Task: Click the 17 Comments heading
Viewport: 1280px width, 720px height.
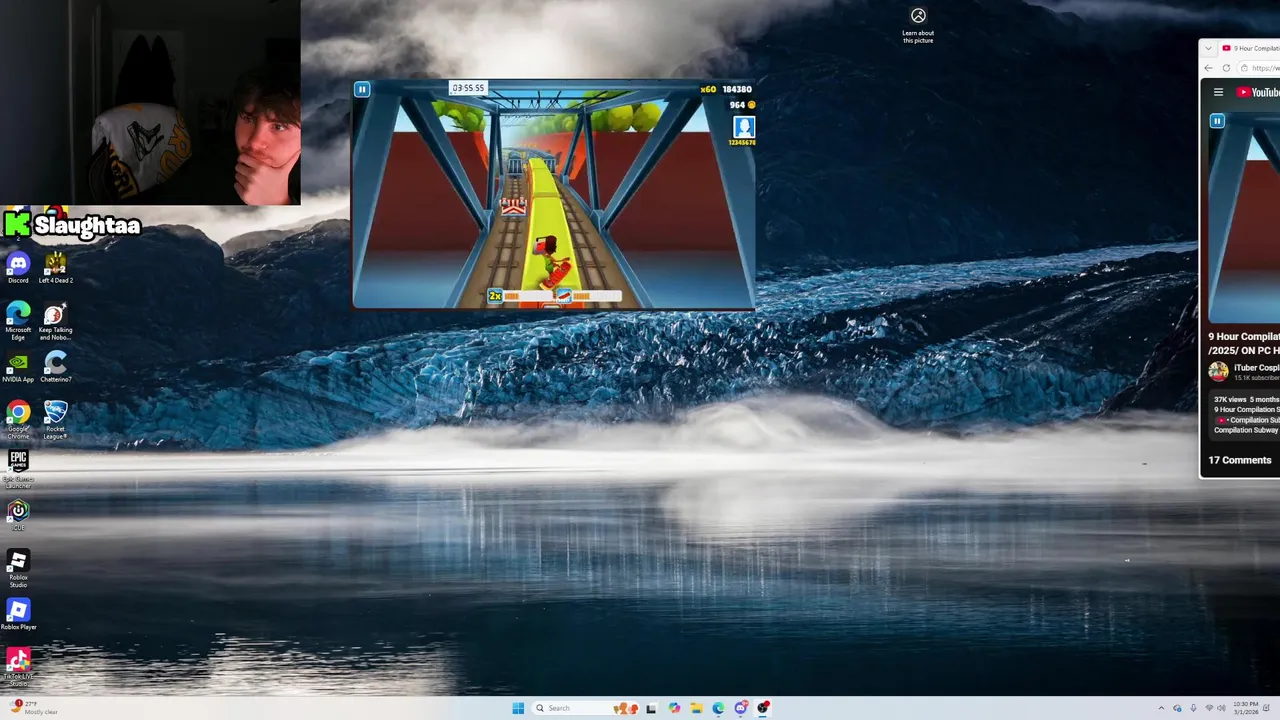Action: 1240,460
